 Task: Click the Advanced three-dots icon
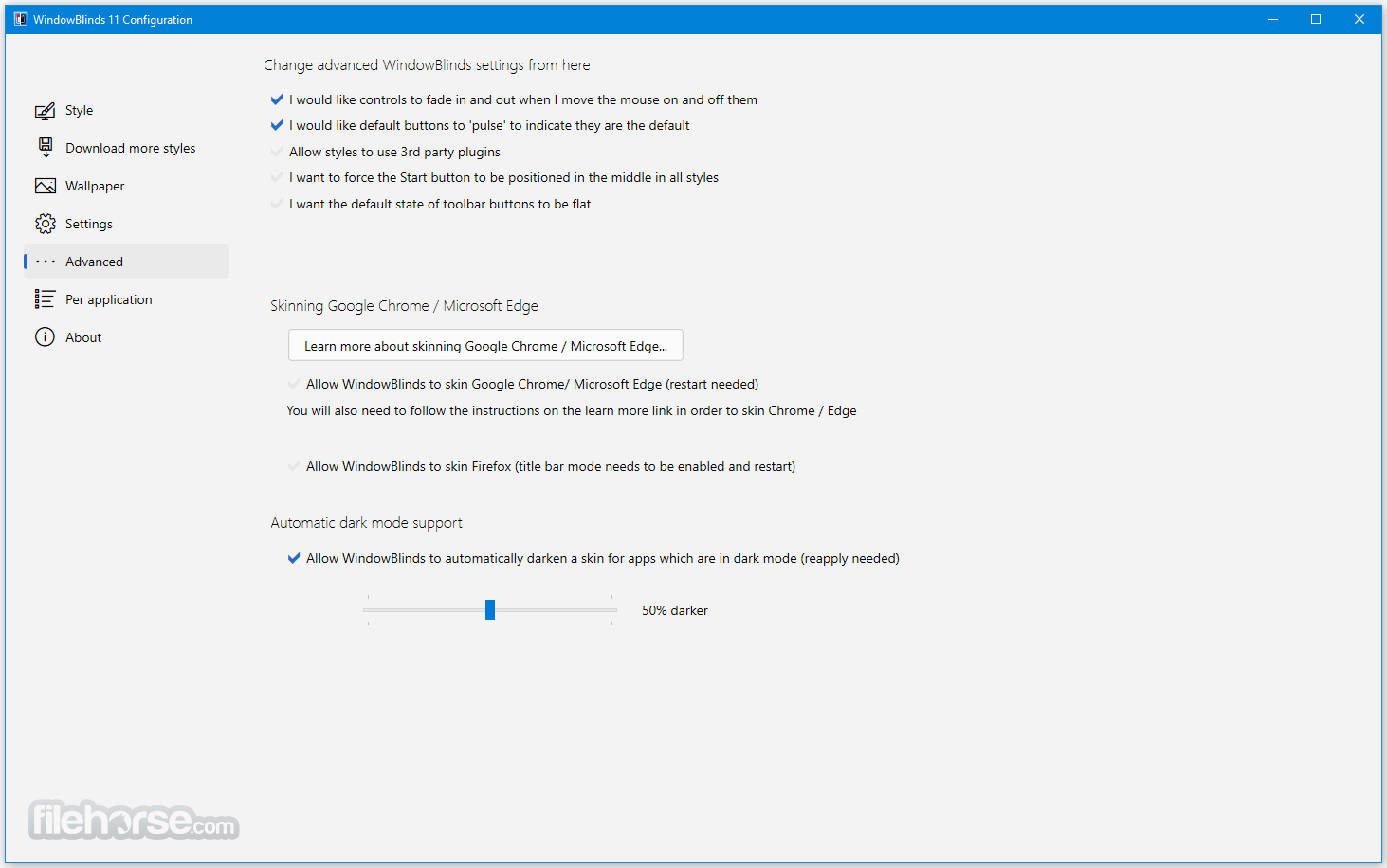[45, 262]
